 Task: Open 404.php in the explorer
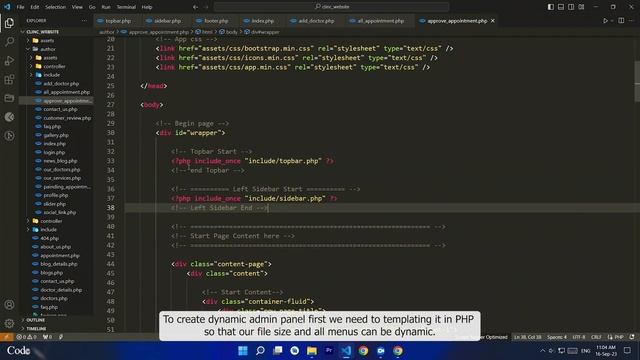[x=49, y=238]
